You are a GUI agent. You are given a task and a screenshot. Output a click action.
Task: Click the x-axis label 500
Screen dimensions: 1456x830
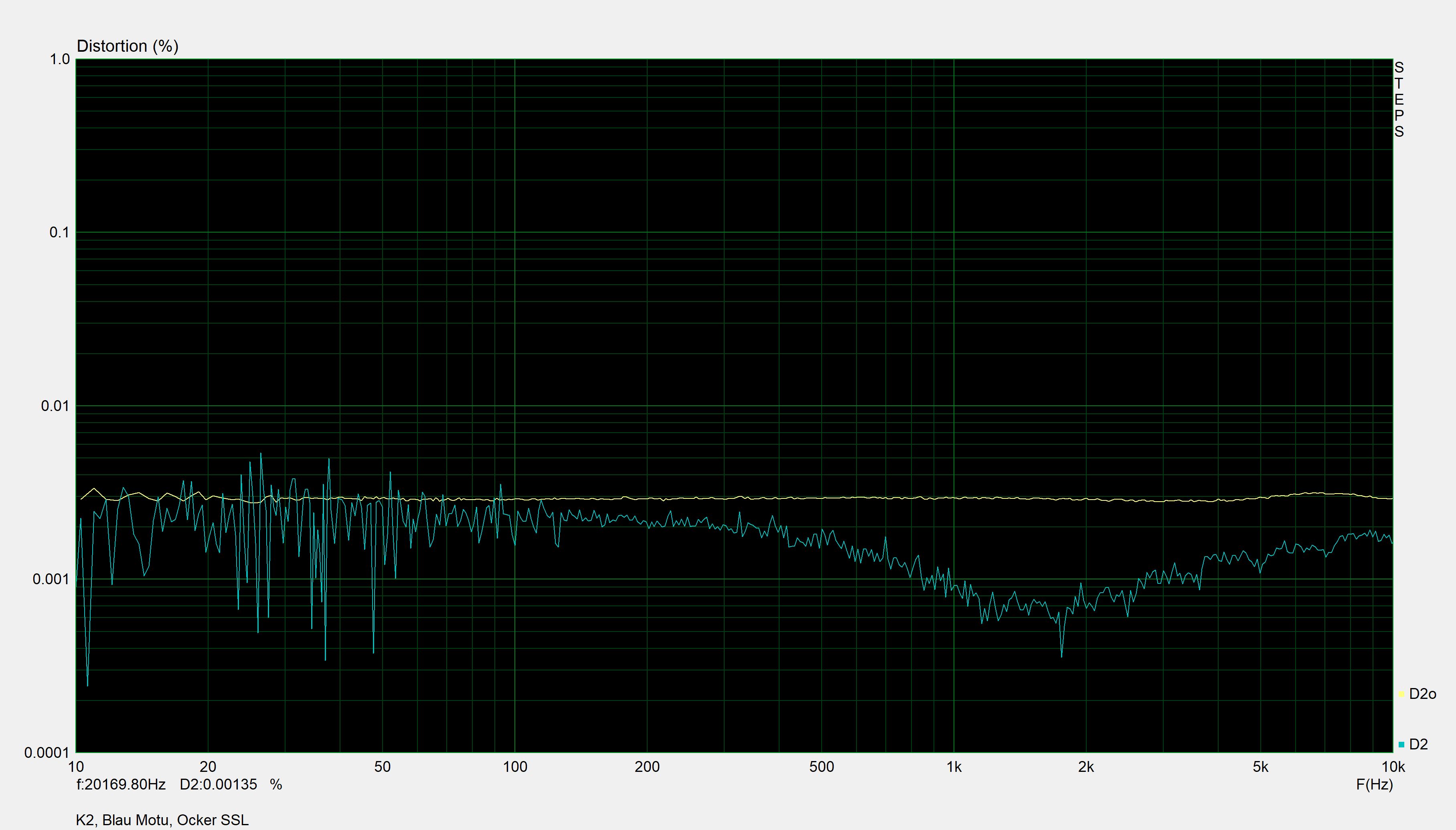(822, 767)
